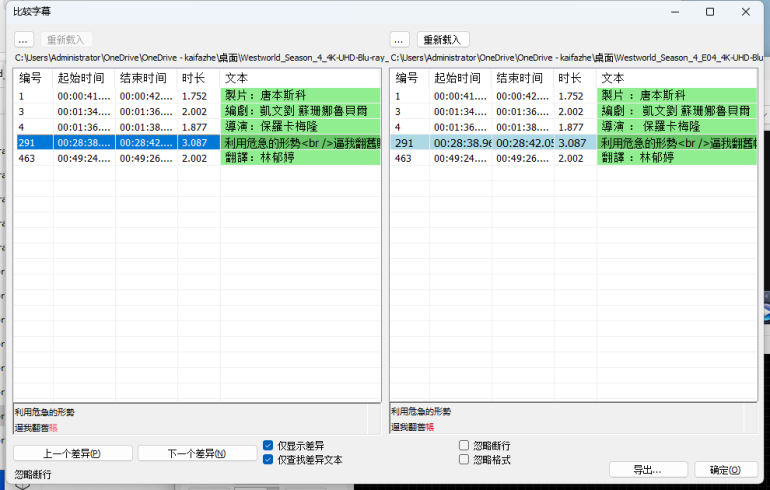770x490 pixels.
Task: Select right row 3 編劇 text
Action: pos(677,111)
